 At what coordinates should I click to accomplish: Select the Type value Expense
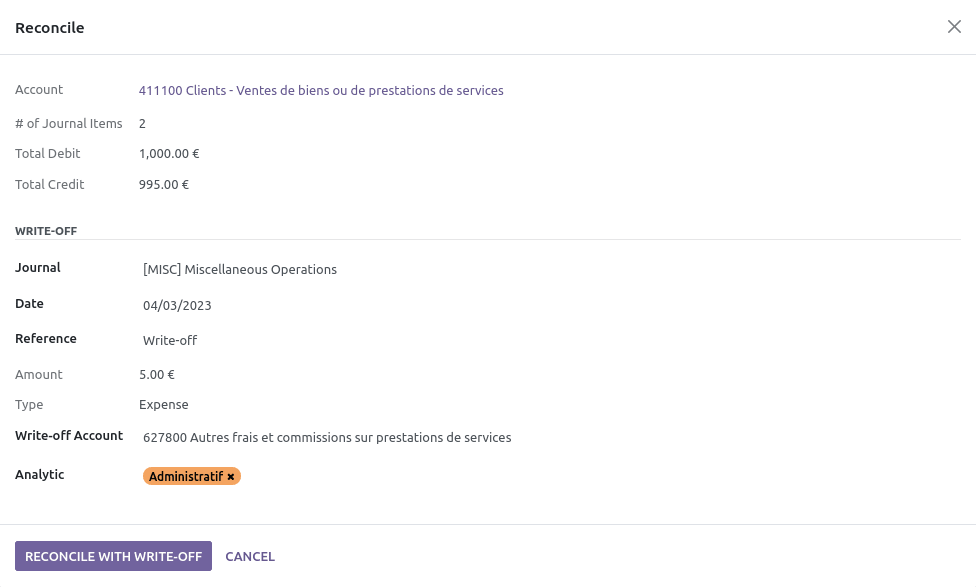point(164,405)
